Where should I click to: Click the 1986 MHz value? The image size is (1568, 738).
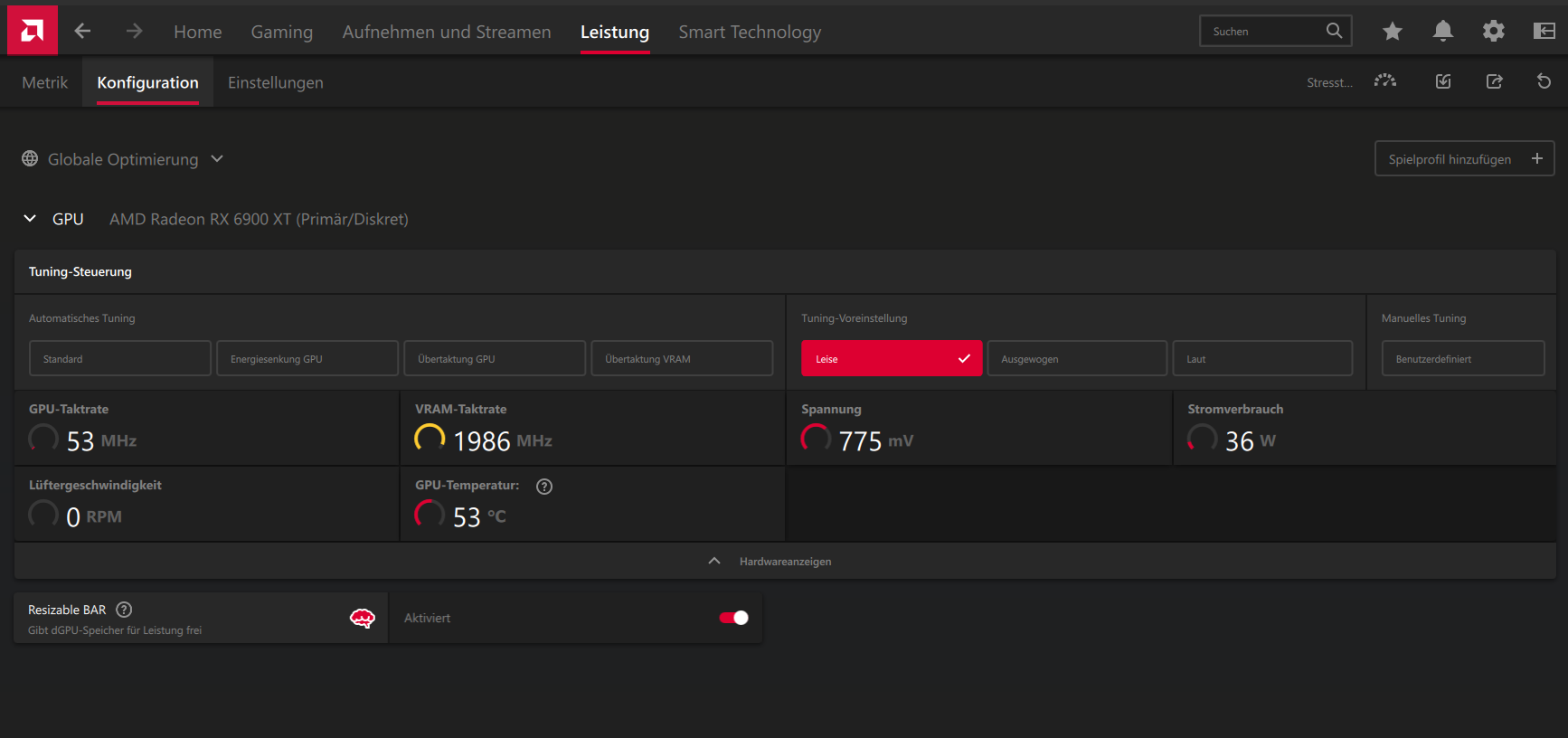coord(503,440)
